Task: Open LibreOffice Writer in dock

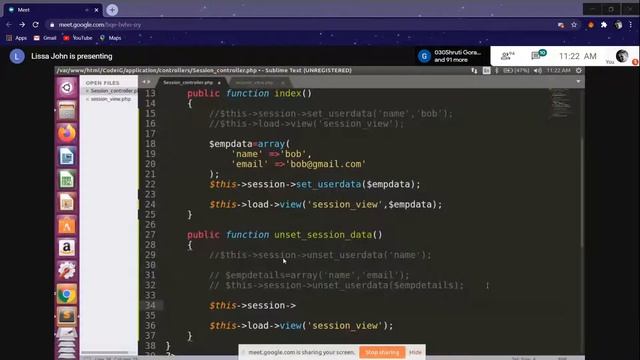Action: [67, 157]
